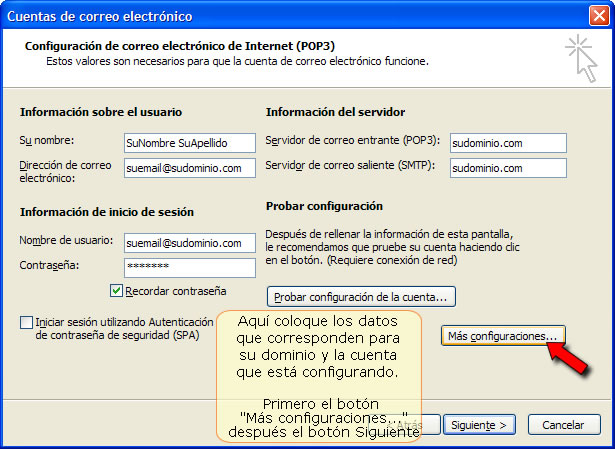Select the Nombre de usuario field

[190, 243]
